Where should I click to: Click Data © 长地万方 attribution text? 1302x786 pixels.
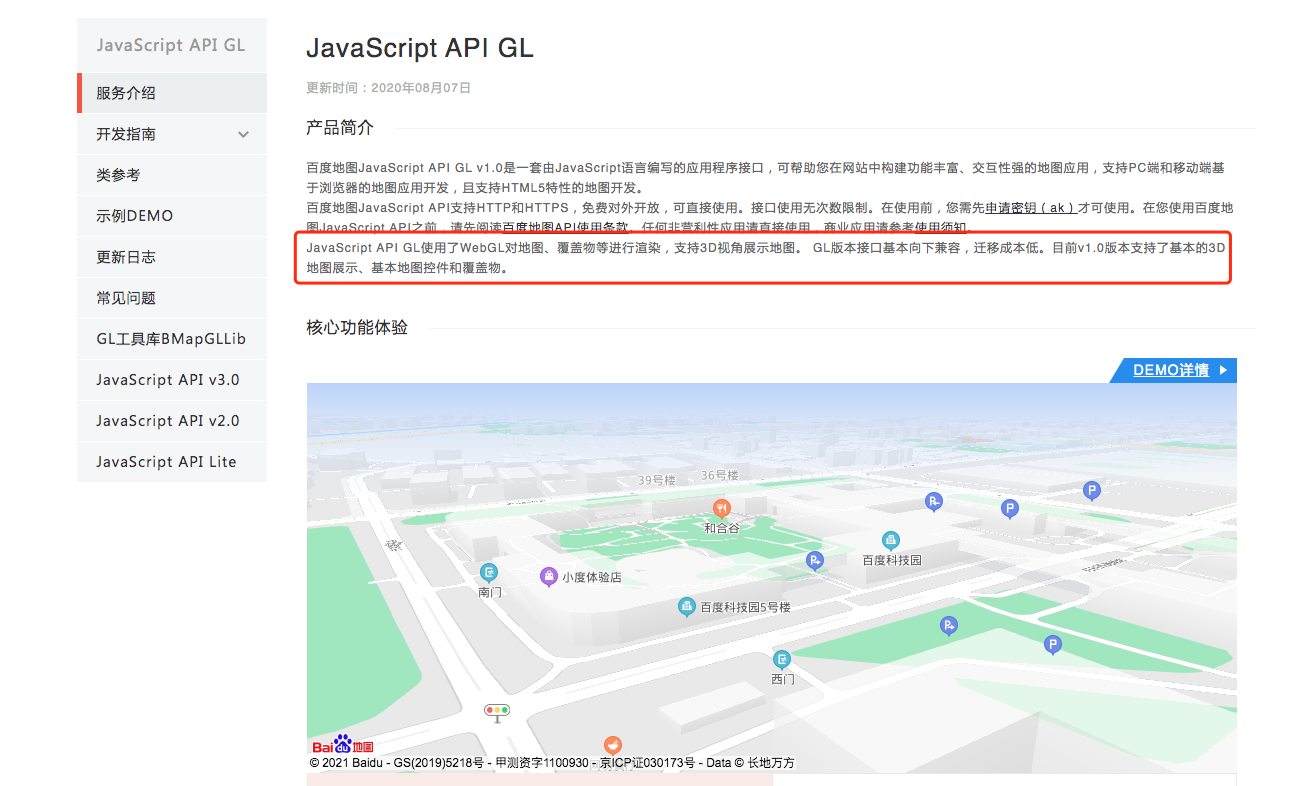pos(751,763)
